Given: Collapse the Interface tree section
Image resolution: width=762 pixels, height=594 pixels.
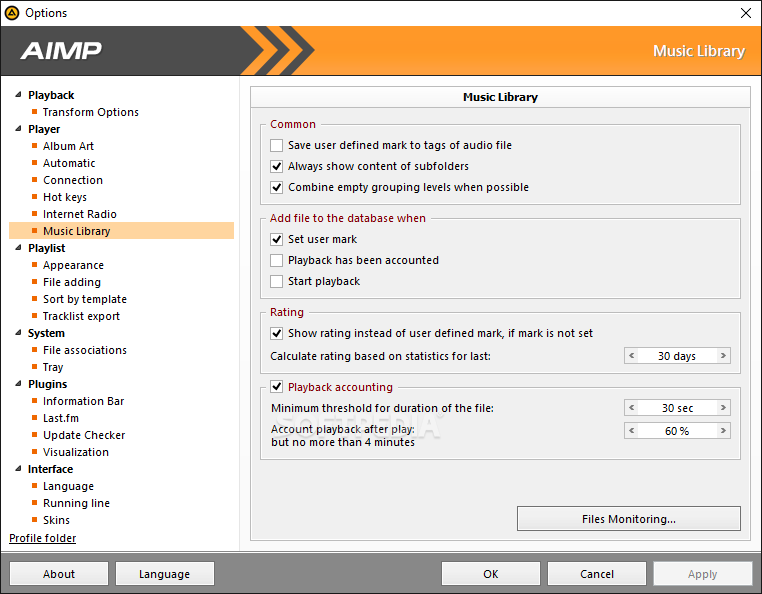Looking at the screenshot, I should click(18, 469).
